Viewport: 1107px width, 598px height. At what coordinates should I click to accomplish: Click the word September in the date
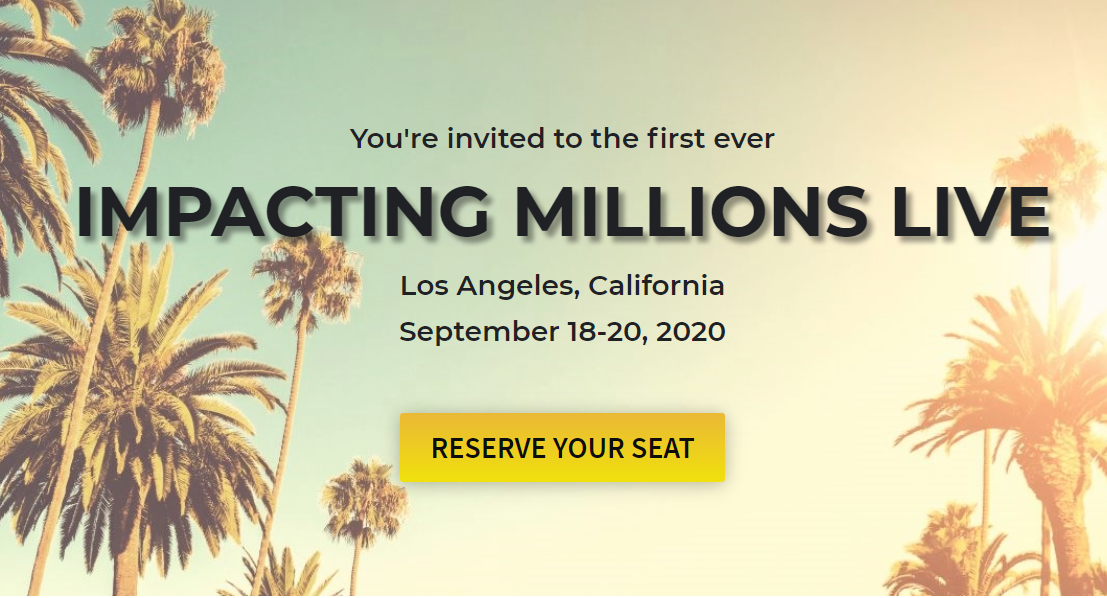(x=479, y=332)
